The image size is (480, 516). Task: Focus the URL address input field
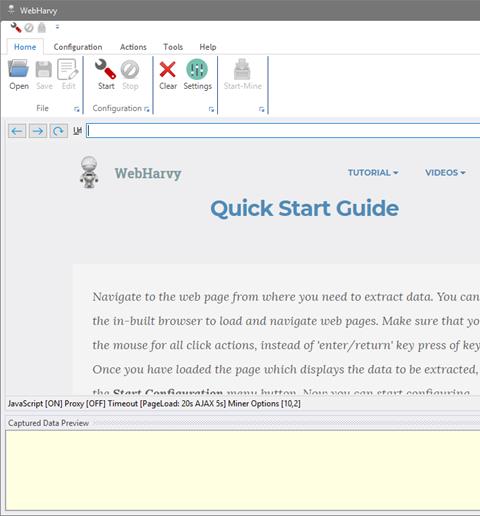283,131
